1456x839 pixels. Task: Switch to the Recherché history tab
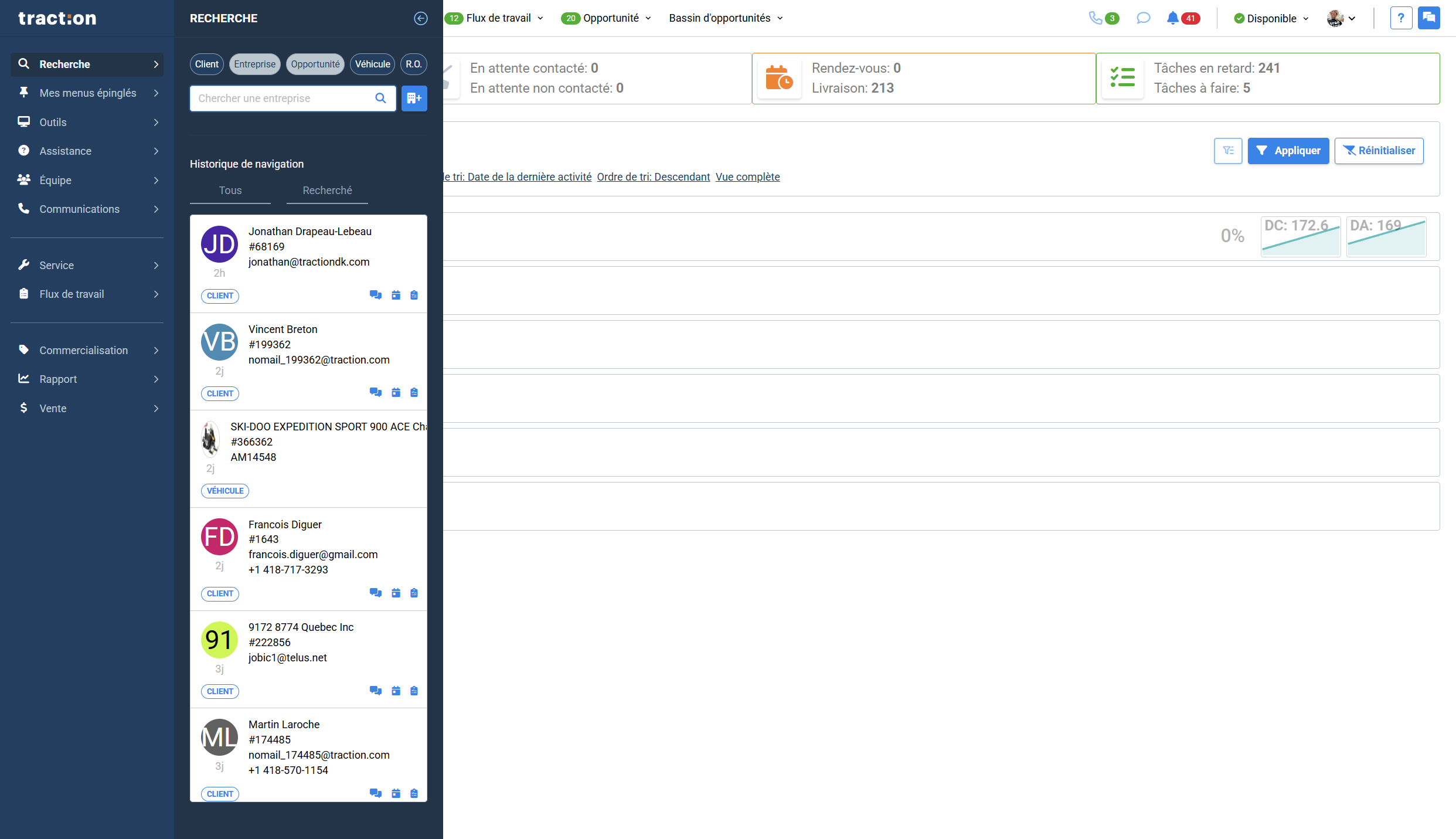point(327,190)
